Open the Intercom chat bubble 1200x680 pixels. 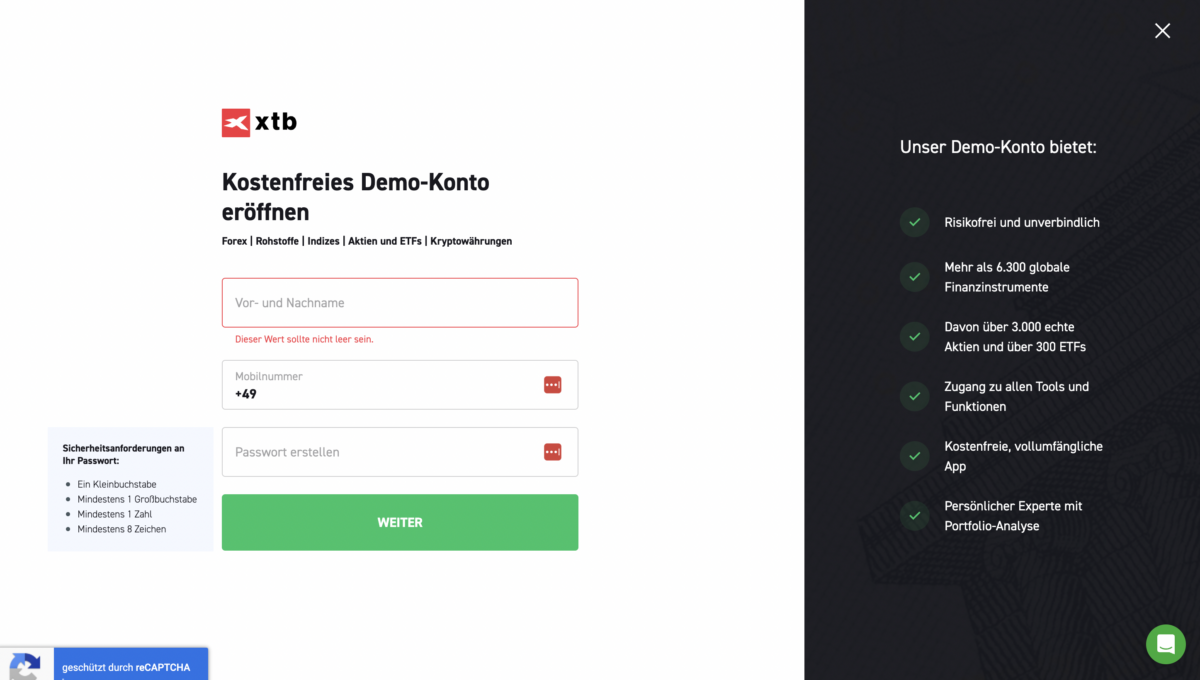point(1165,644)
